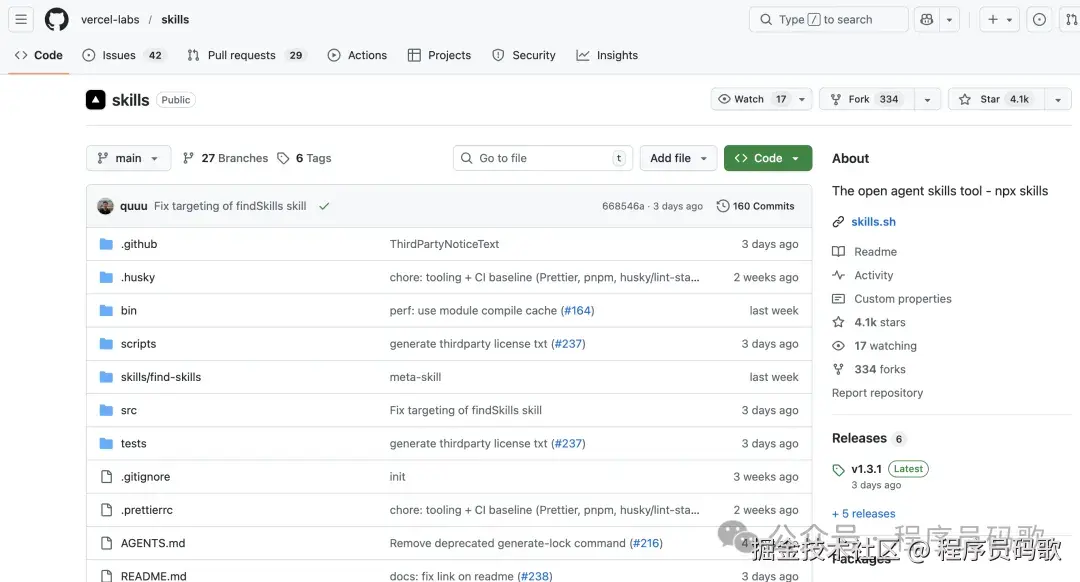Click the Watch button
Screen dimensions: 1080x582
coord(751,99)
